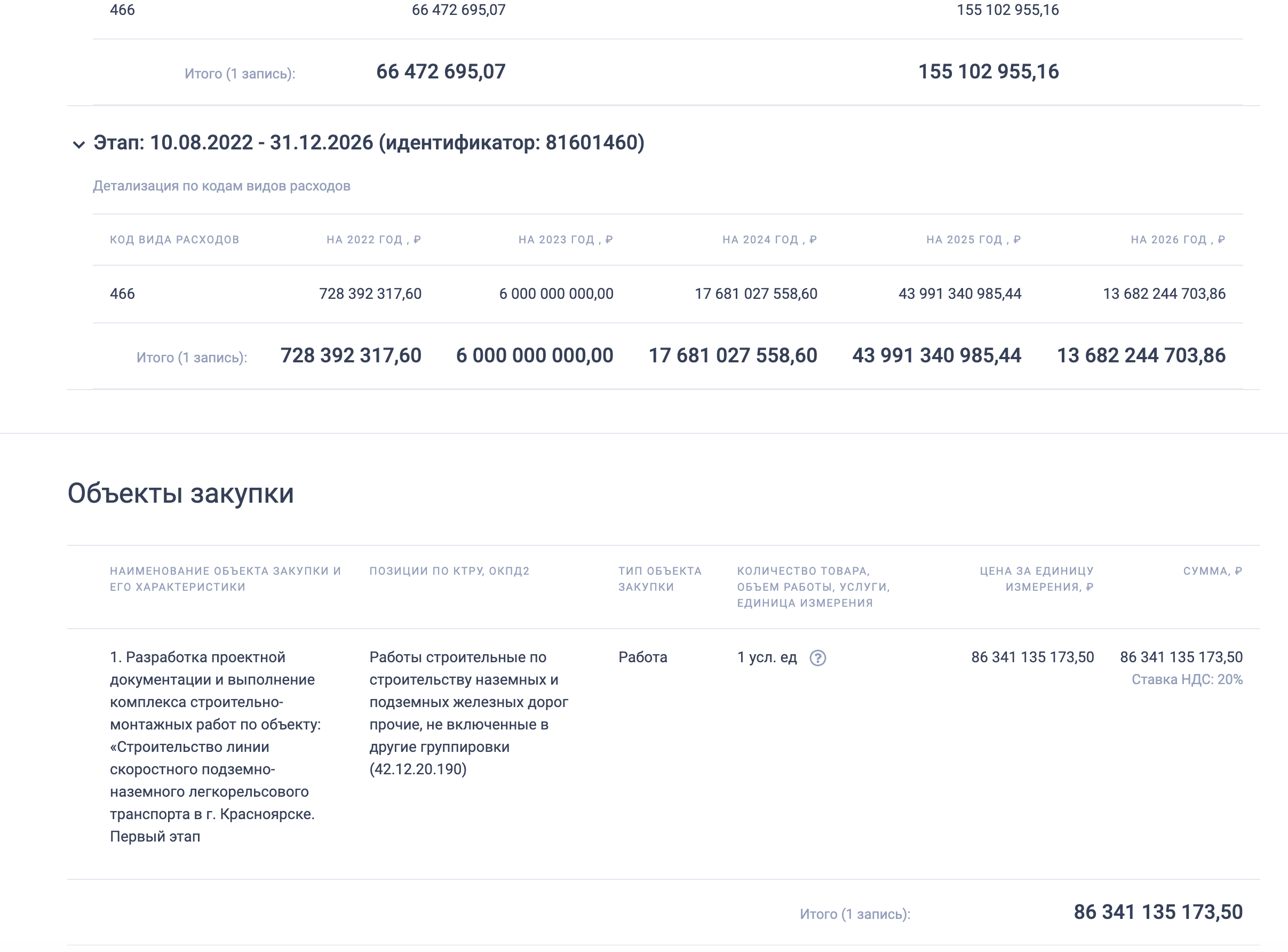Viewport: 1288px width, 952px height.
Task: Click the bold total 43 991 340 985,44 value
Action: 936,355
